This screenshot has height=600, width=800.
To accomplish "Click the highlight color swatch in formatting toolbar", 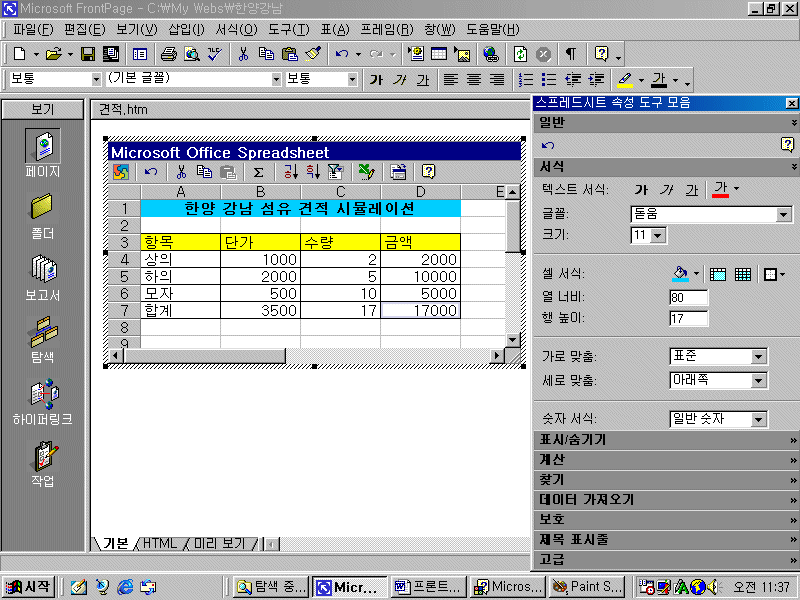I will coord(625,80).
